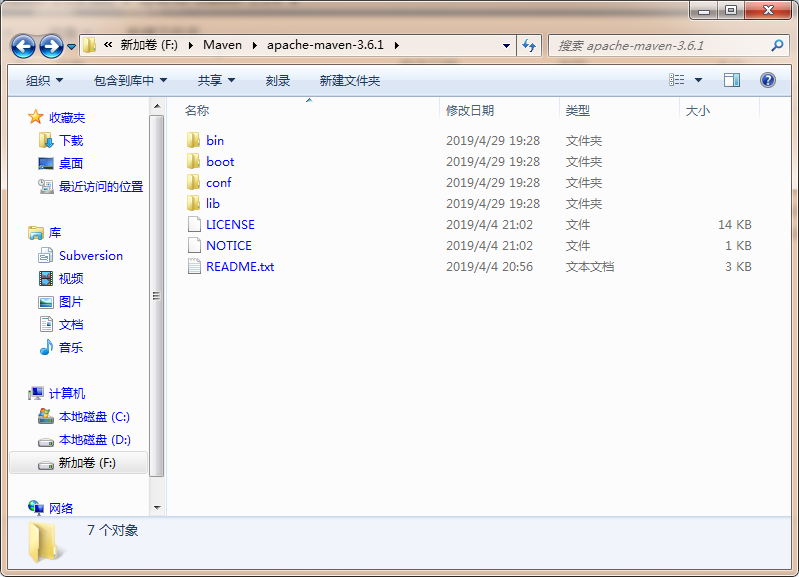Click 新建文件夹 to create a folder
The width and height of the screenshot is (799, 577).
[x=350, y=81]
